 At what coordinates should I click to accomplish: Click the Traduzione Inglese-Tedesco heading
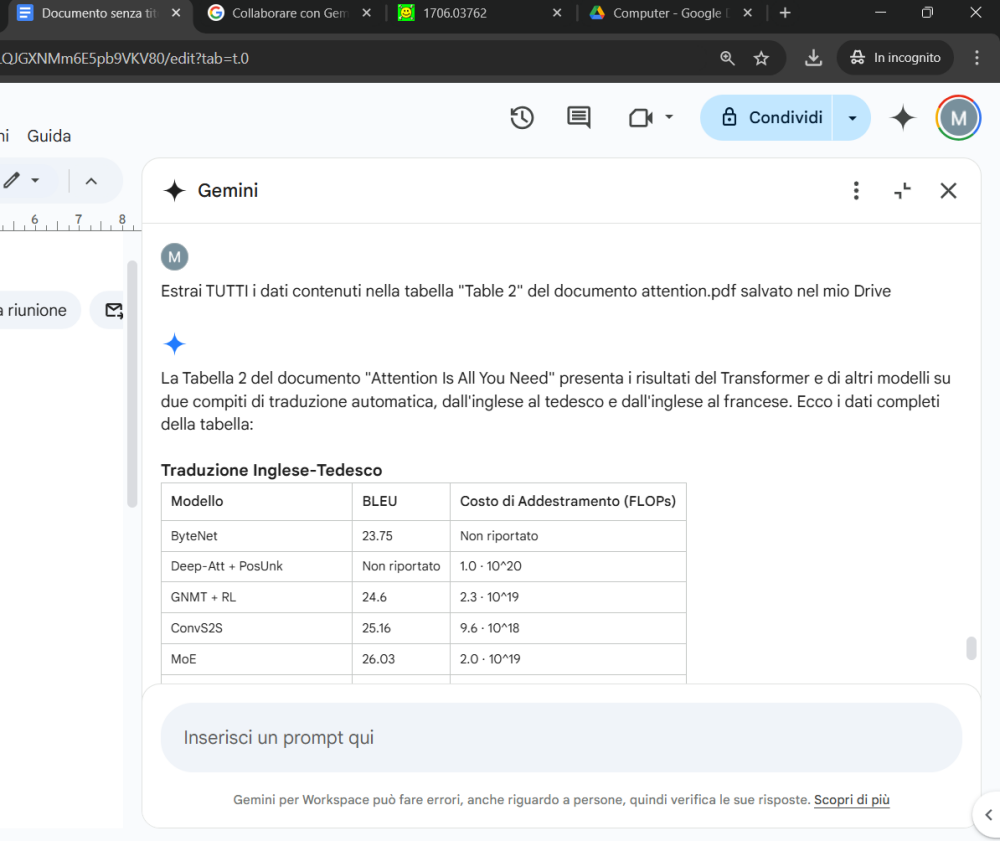271,470
